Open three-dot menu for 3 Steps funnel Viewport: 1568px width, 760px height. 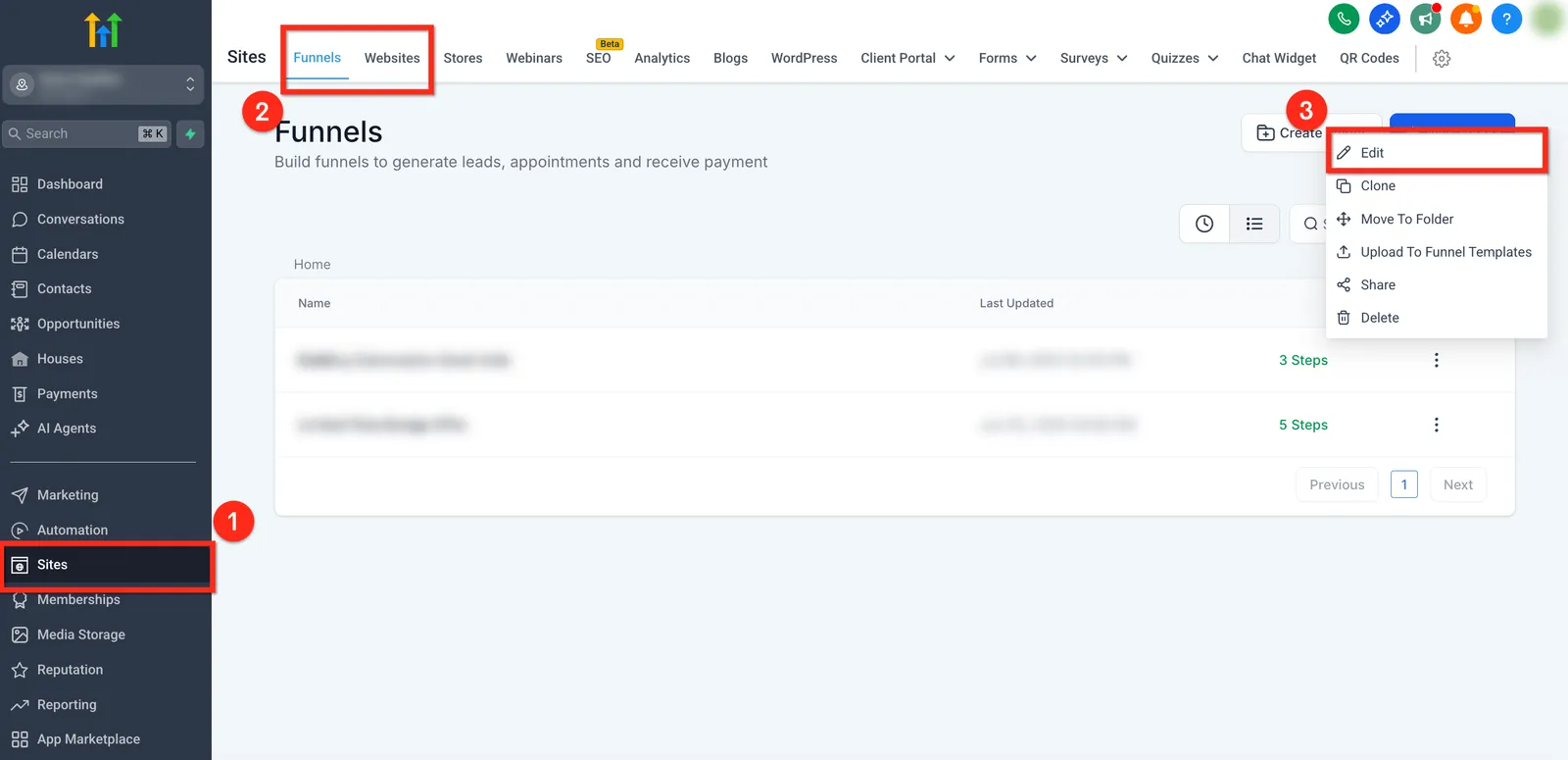pos(1437,360)
